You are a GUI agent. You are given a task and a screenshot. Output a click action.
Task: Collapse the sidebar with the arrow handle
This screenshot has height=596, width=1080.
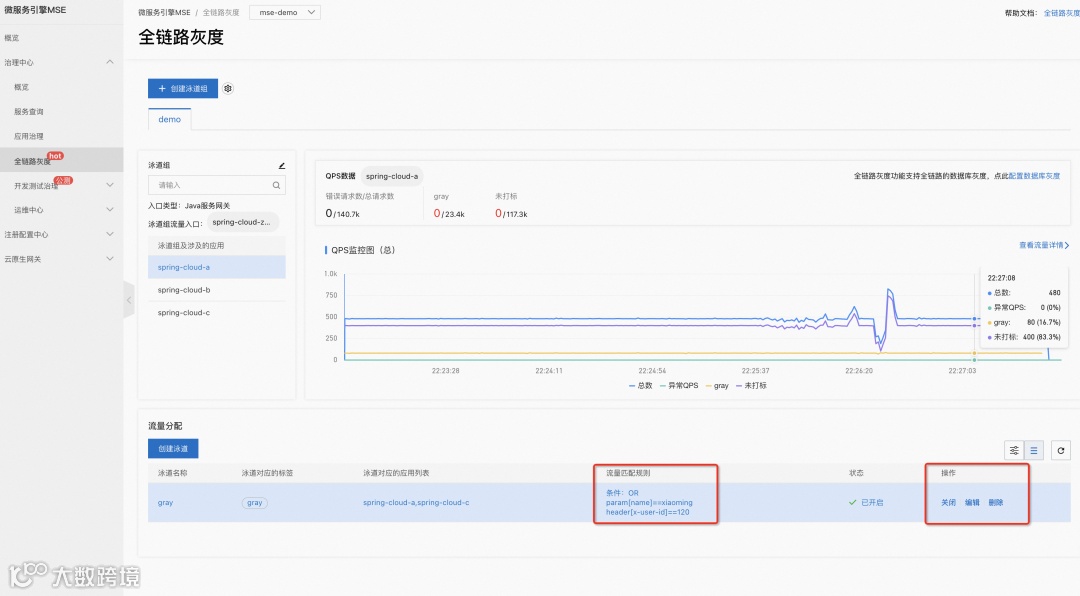point(129,300)
